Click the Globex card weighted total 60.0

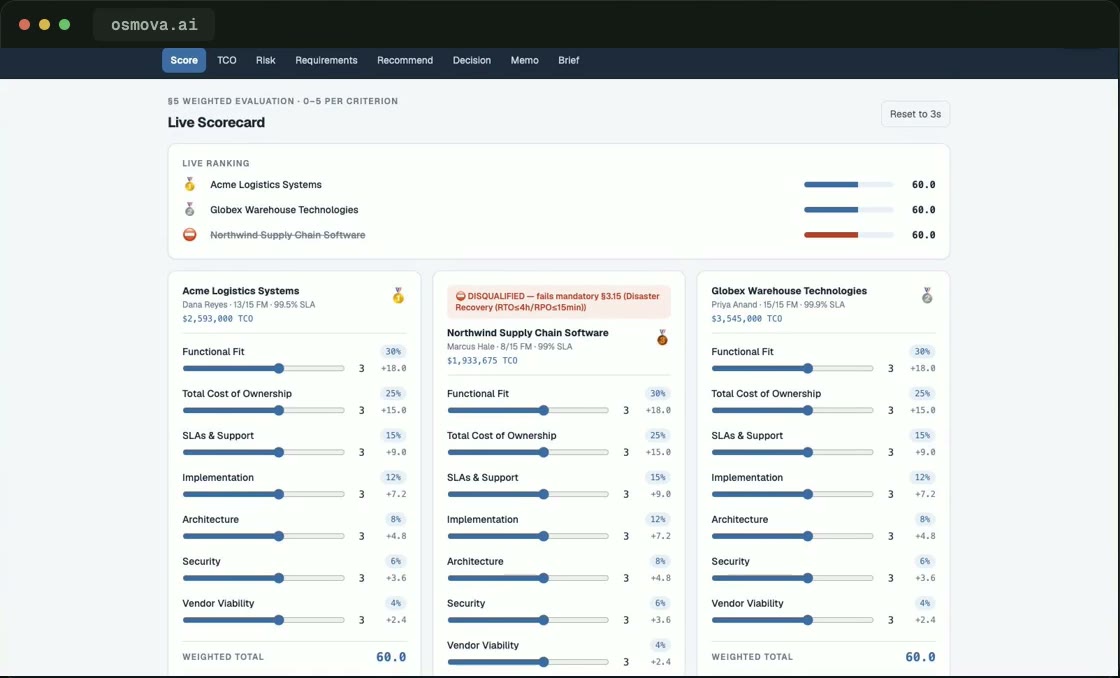point(920,657)
